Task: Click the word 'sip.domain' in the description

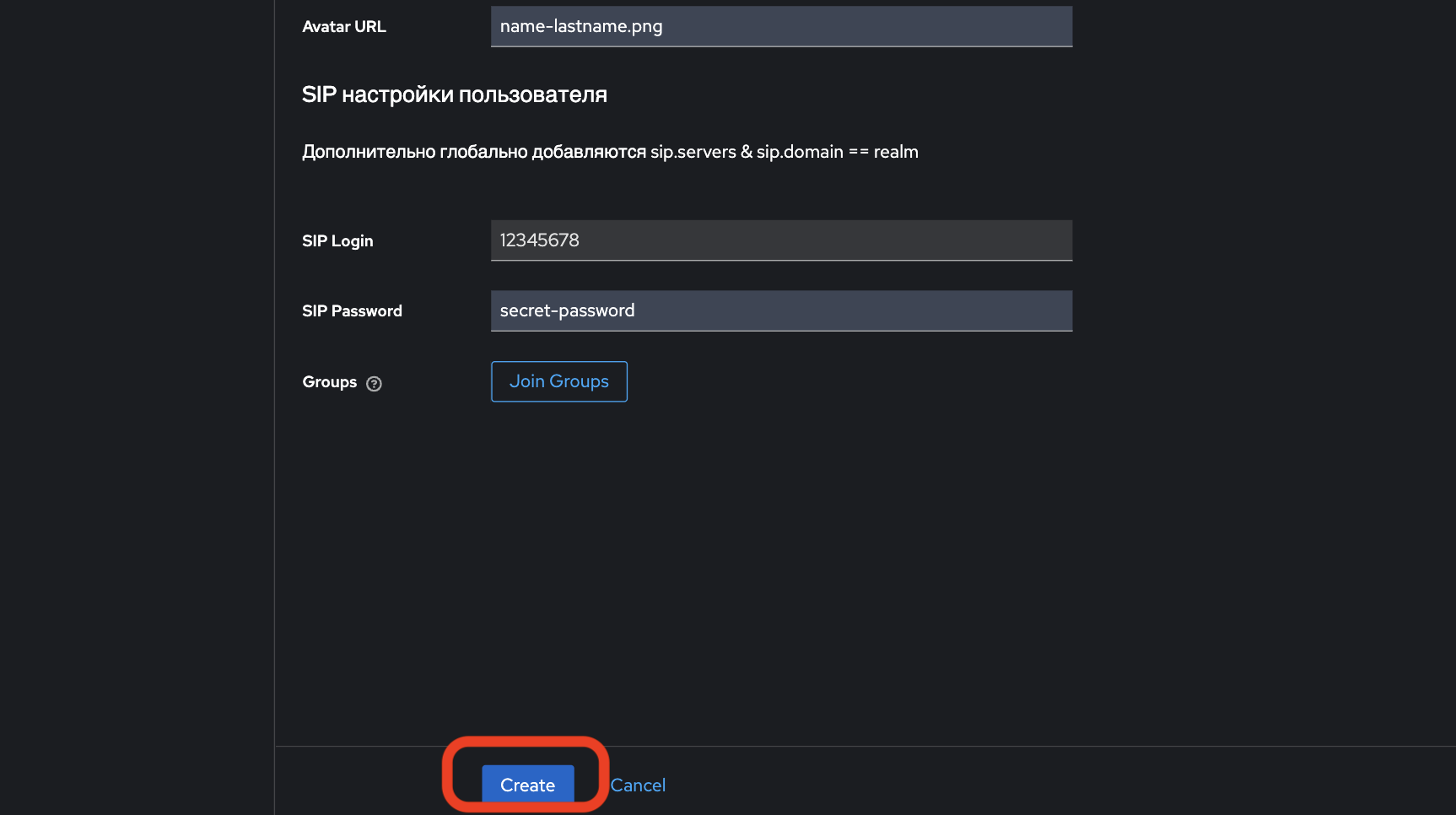Action: [800, 152]
